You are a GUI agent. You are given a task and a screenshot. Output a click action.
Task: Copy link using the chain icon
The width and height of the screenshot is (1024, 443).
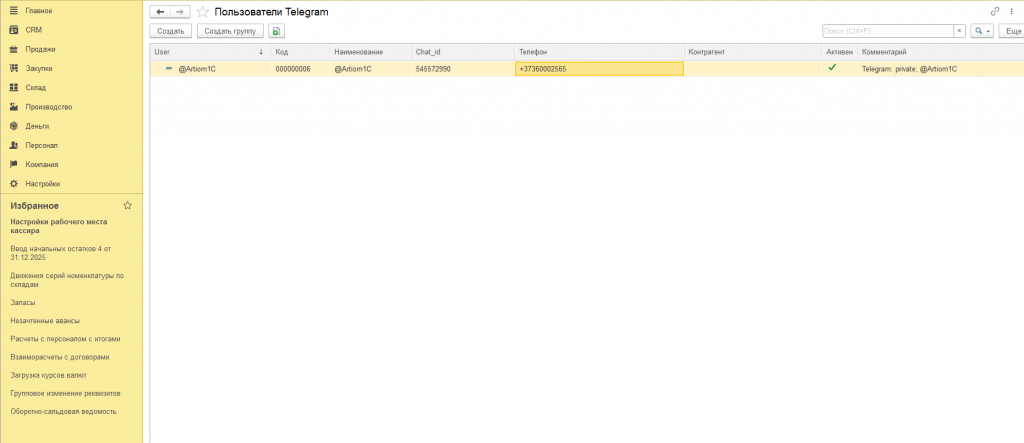coord(995,11)
